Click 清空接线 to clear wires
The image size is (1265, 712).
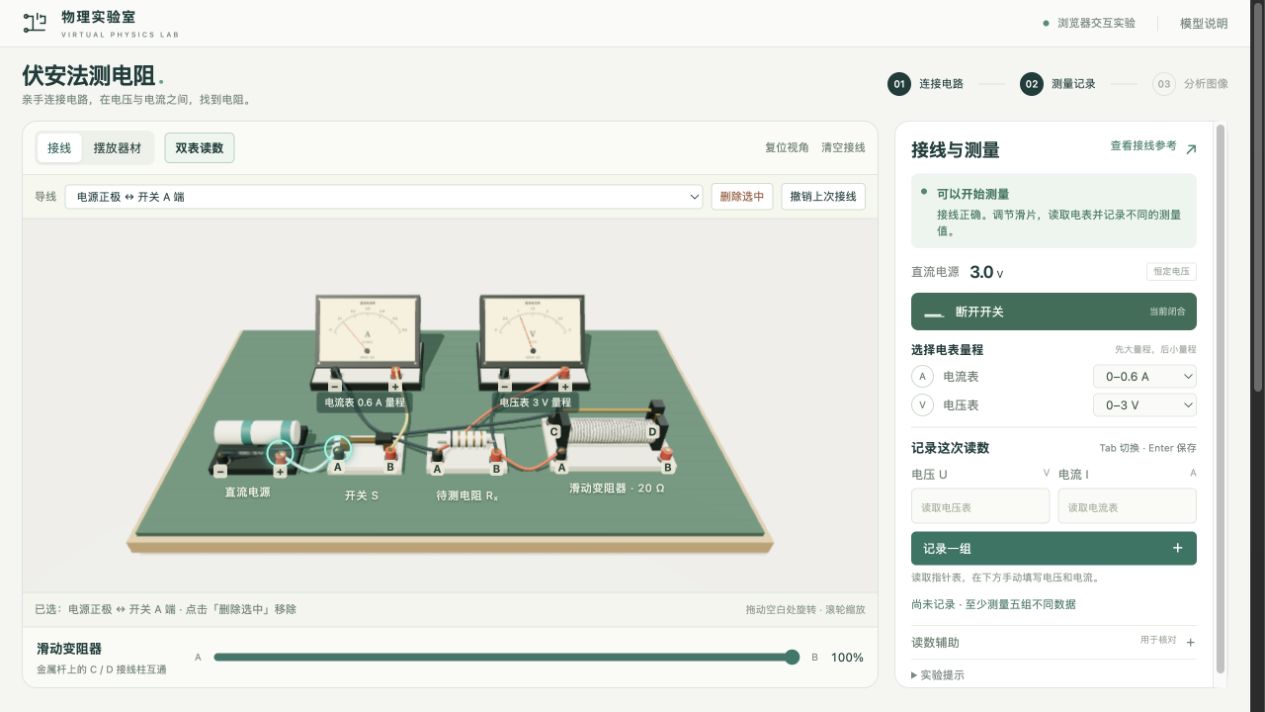coord(843,148)
